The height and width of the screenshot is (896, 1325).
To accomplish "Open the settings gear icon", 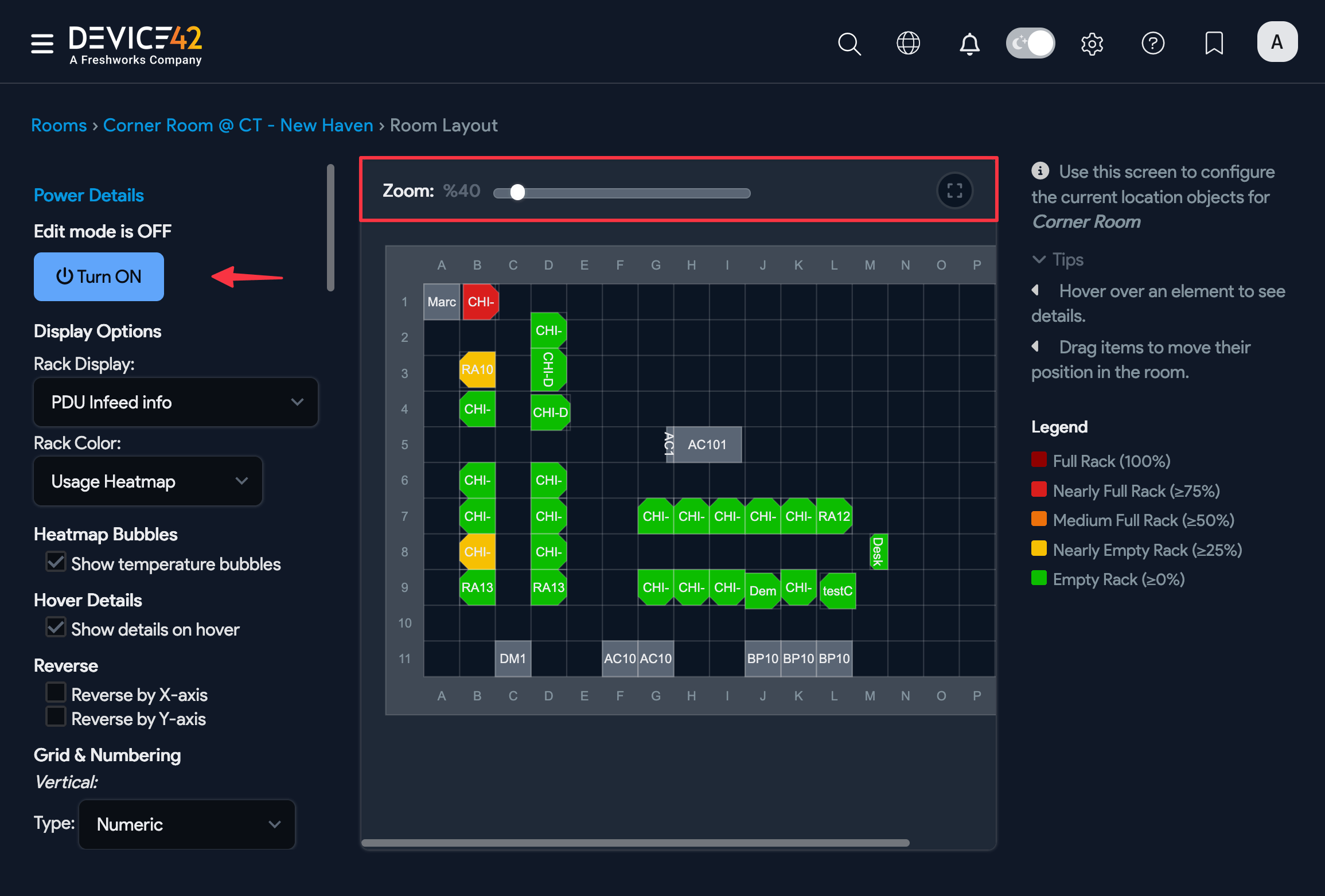I will tap(1092, 44).
